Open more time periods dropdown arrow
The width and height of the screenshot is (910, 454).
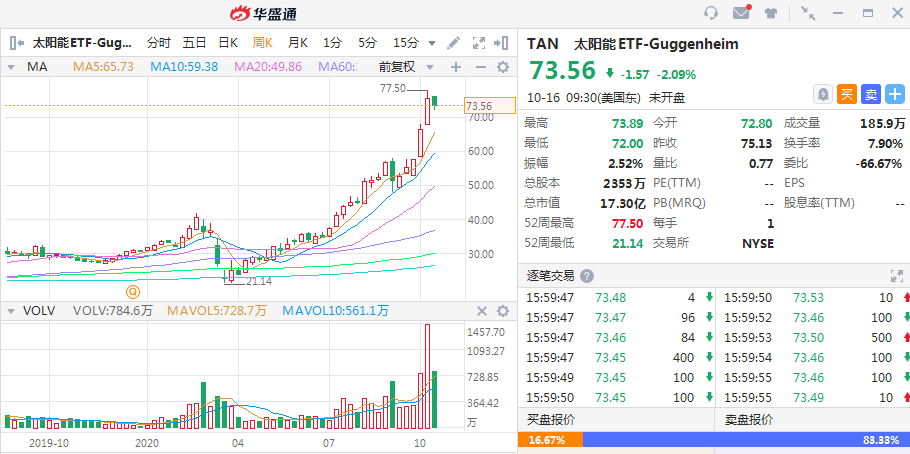(x=432, y=43)
